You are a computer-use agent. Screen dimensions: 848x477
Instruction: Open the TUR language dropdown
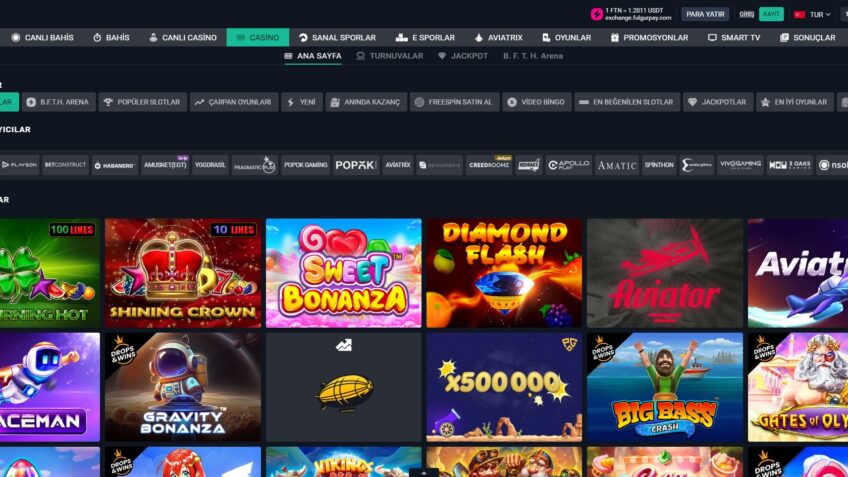pos(813,15)
